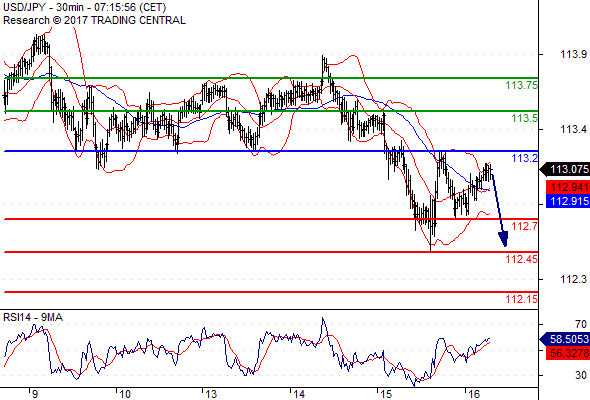Click the blue 112.915 price label
Screen dimensions: 590x400
tap(568, 201)
